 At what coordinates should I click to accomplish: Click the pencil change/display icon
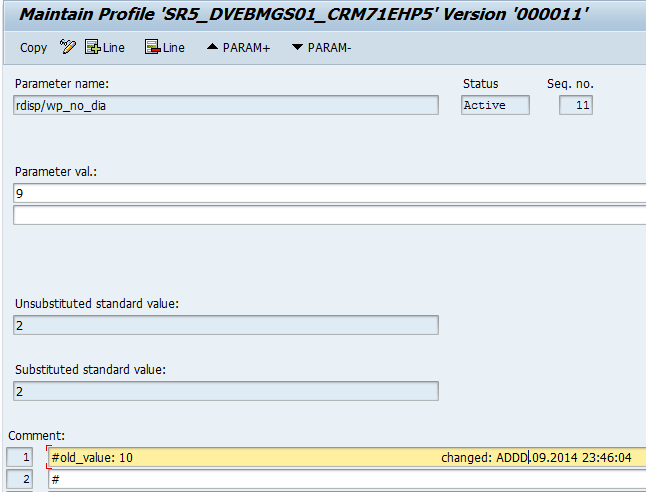tap(68, 47)
